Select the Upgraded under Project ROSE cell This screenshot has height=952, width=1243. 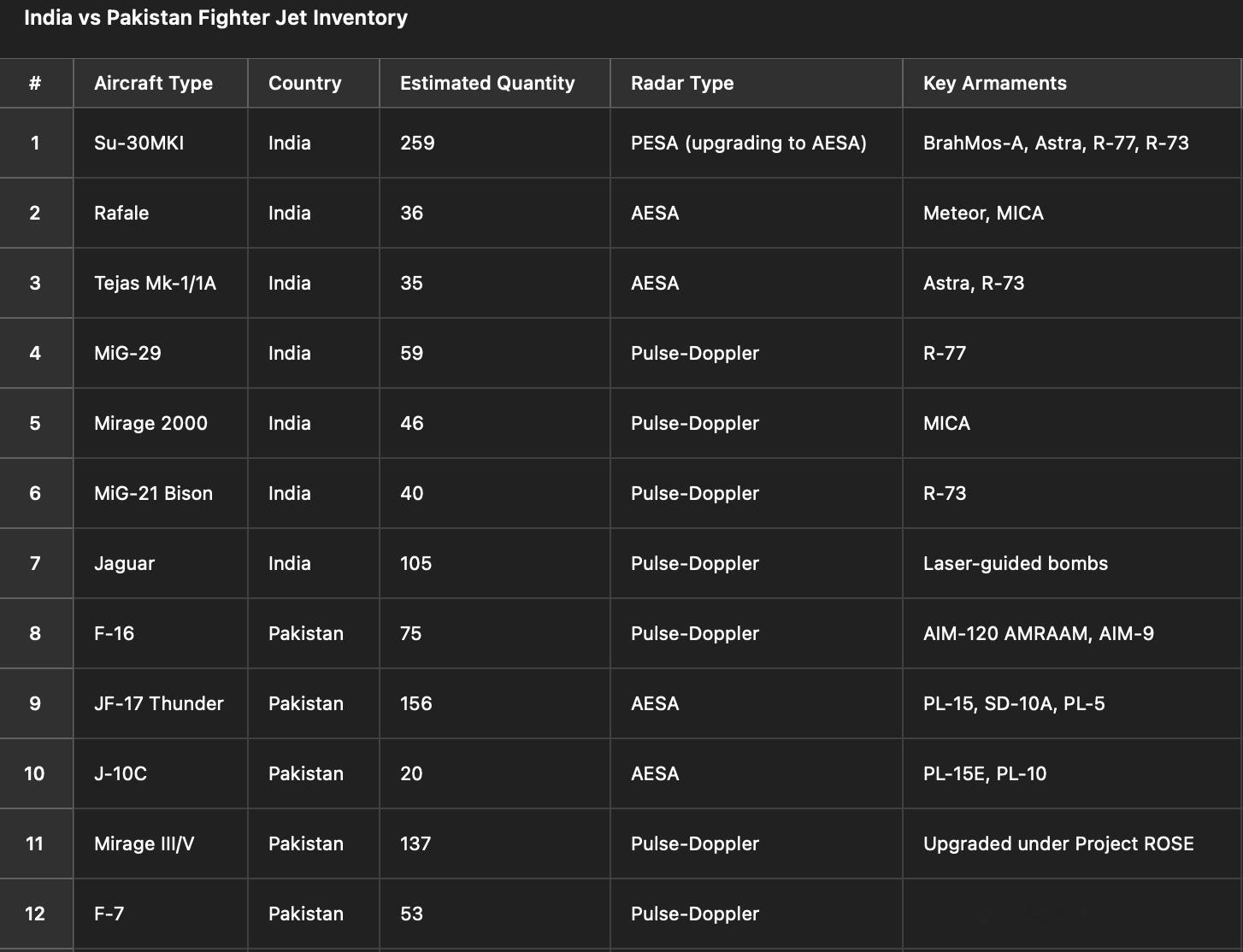[1073, 843]
